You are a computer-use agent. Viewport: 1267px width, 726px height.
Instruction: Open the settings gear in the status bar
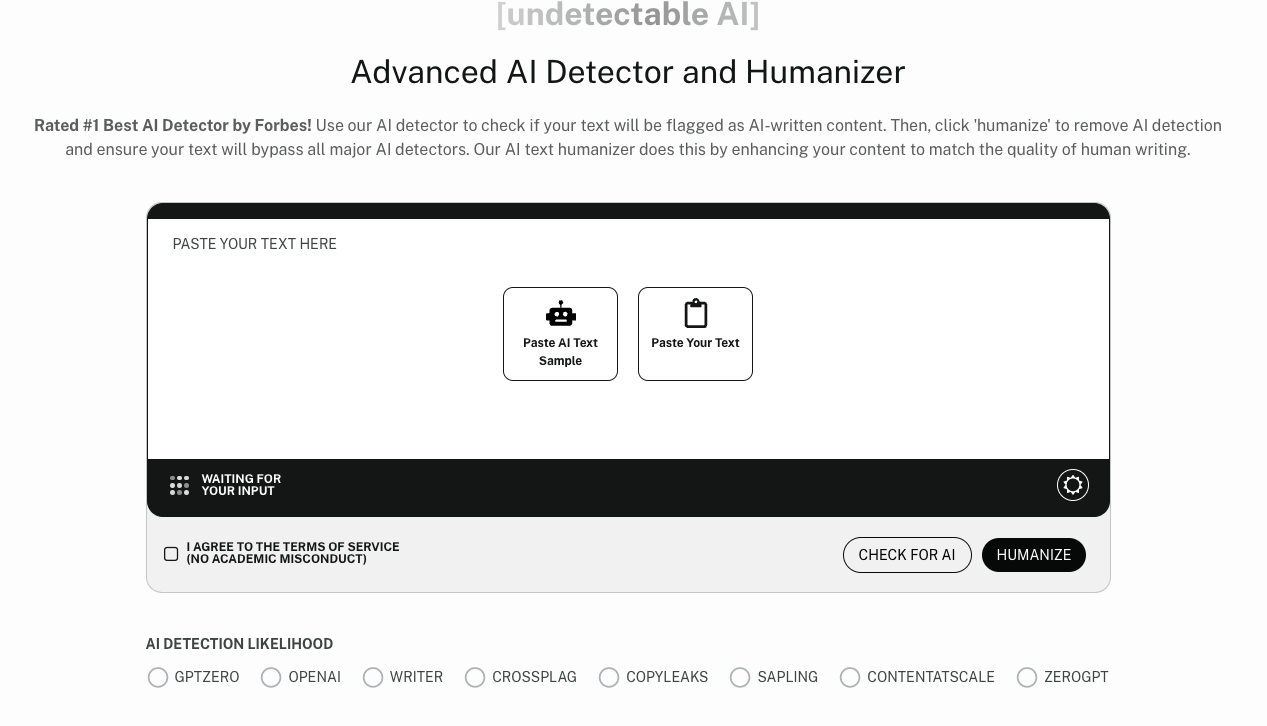(x=1072, y=485)
